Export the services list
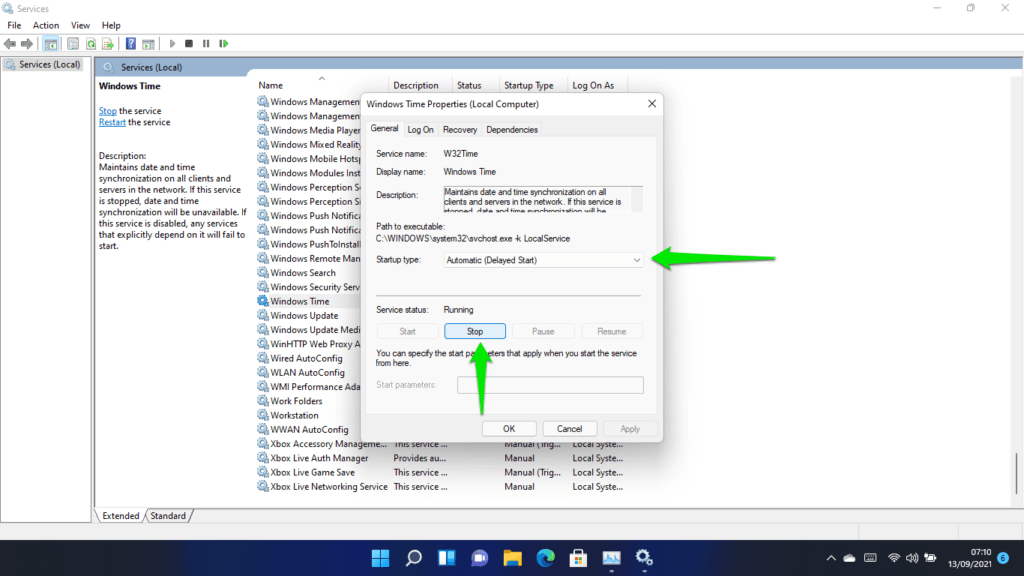The height and width of the screenshot is (576, 1024). tap(108, 43)
